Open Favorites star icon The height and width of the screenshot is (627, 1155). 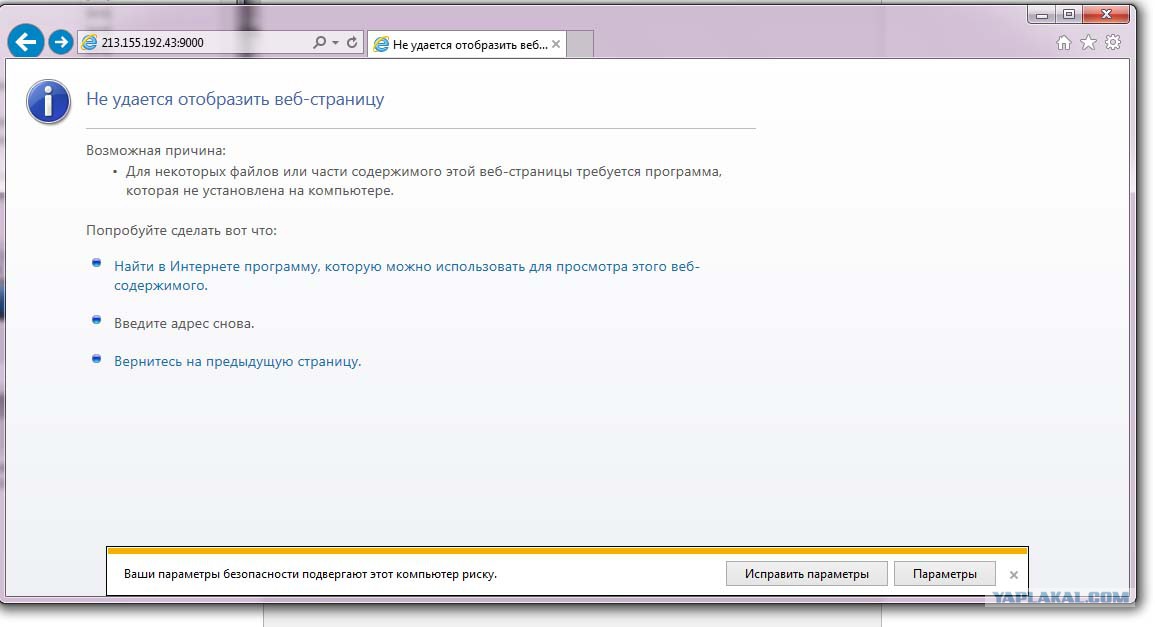1088,43
